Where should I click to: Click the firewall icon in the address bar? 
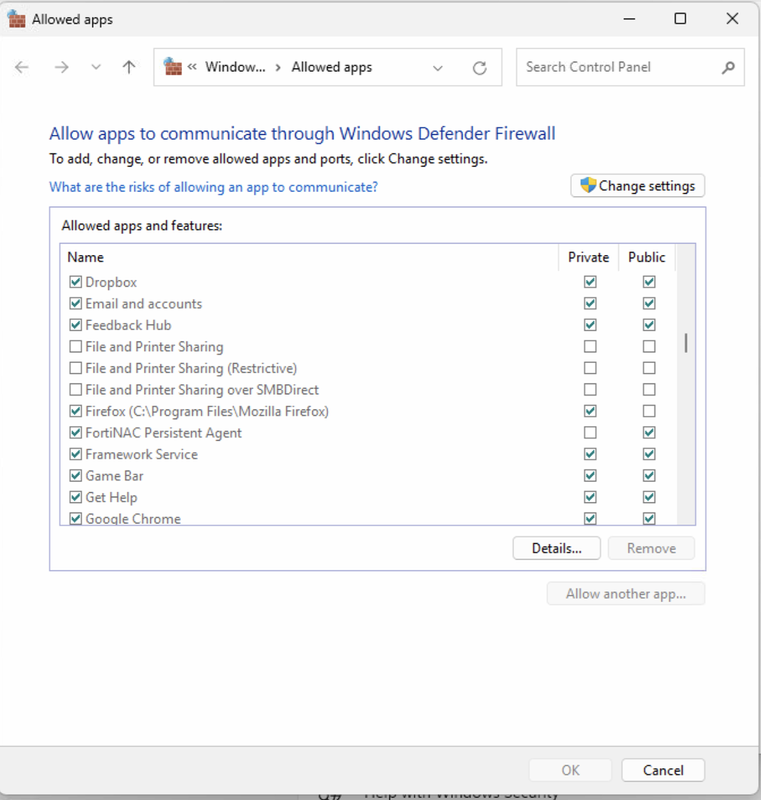click(x=172, y=66)
